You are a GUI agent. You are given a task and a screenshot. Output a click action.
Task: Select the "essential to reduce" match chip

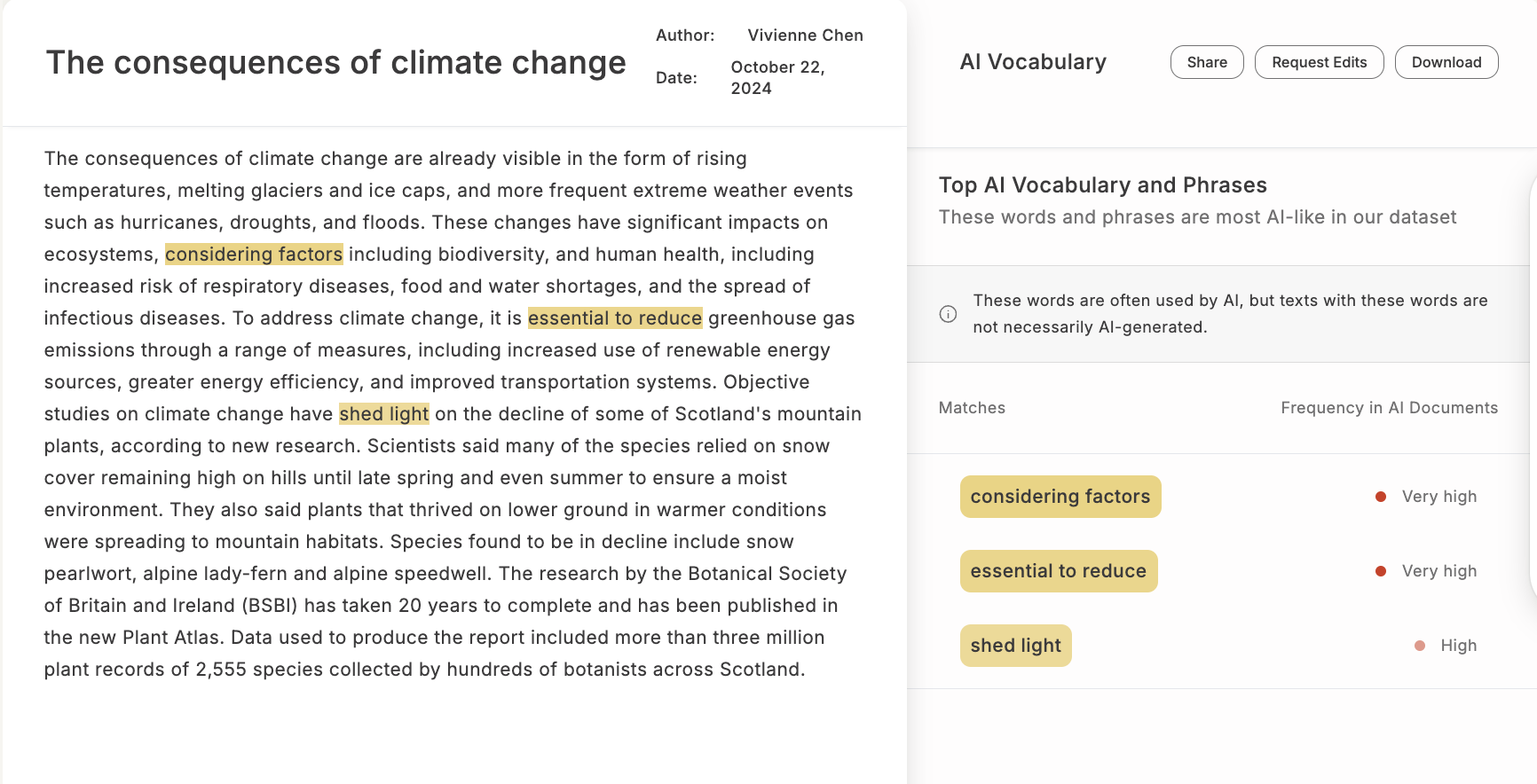click(1058, 571)
